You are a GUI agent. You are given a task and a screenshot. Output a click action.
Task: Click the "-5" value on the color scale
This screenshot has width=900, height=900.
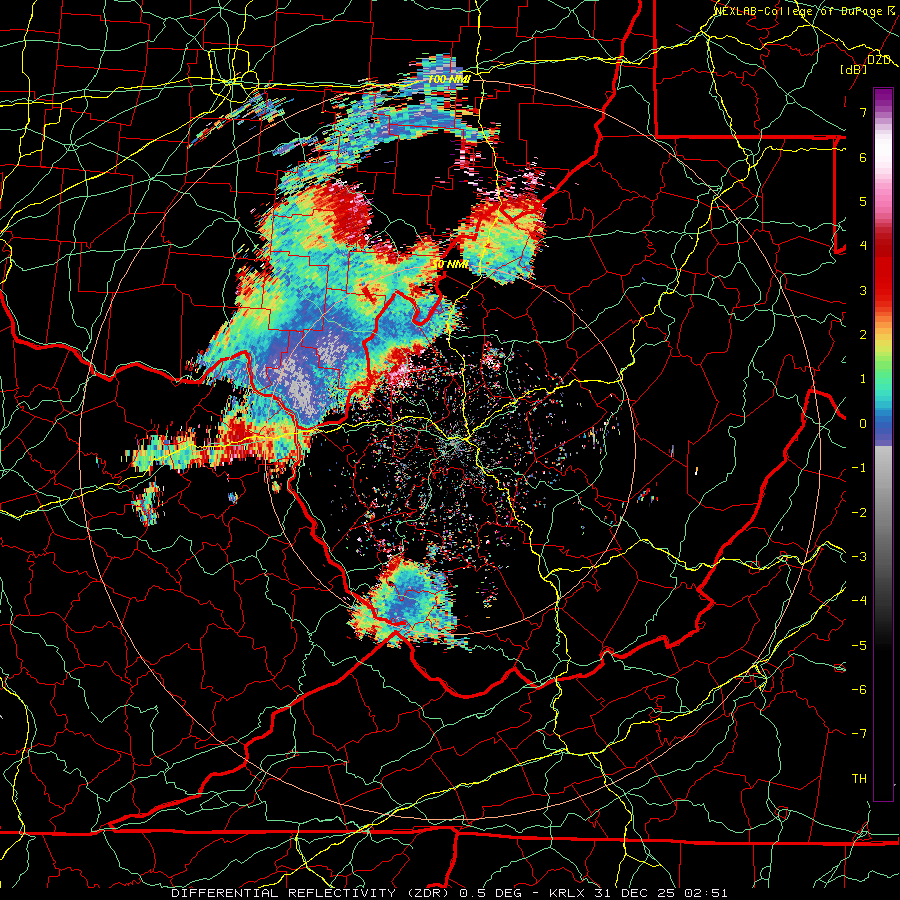click(x=859, y=646)
